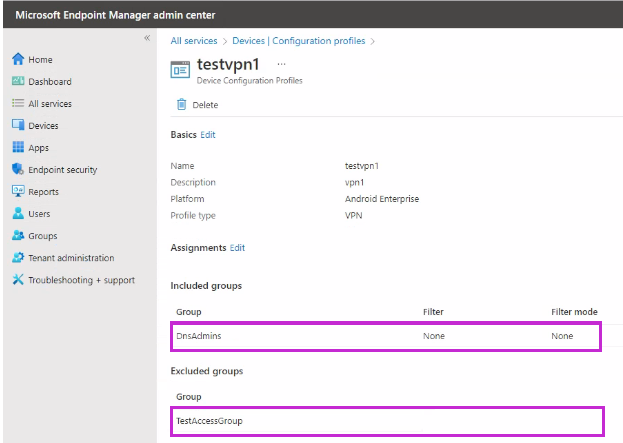Click Device Configuration Profiles subtitle
The image size is (623, 443).
pos(250,81)
